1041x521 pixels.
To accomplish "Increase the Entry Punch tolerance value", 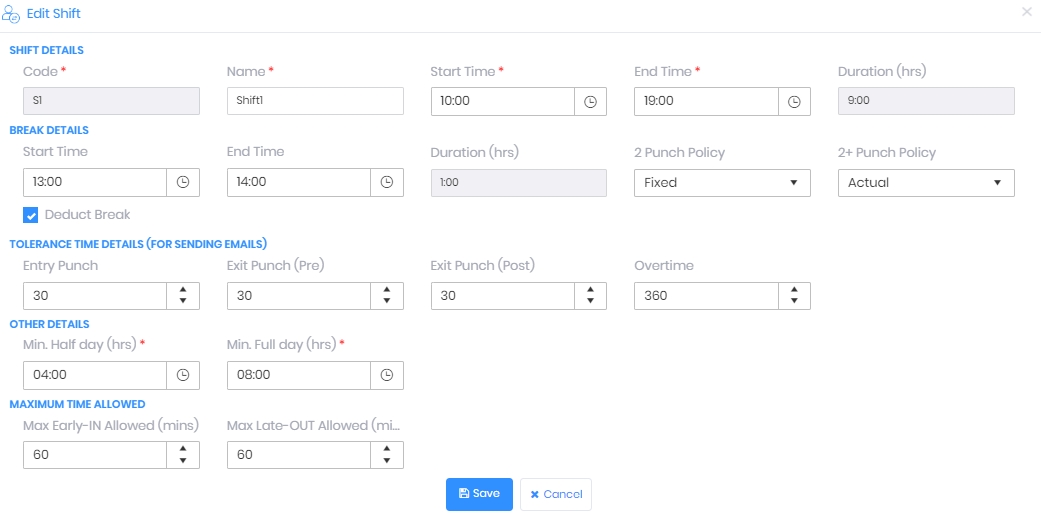I will (x=183, y=290).
